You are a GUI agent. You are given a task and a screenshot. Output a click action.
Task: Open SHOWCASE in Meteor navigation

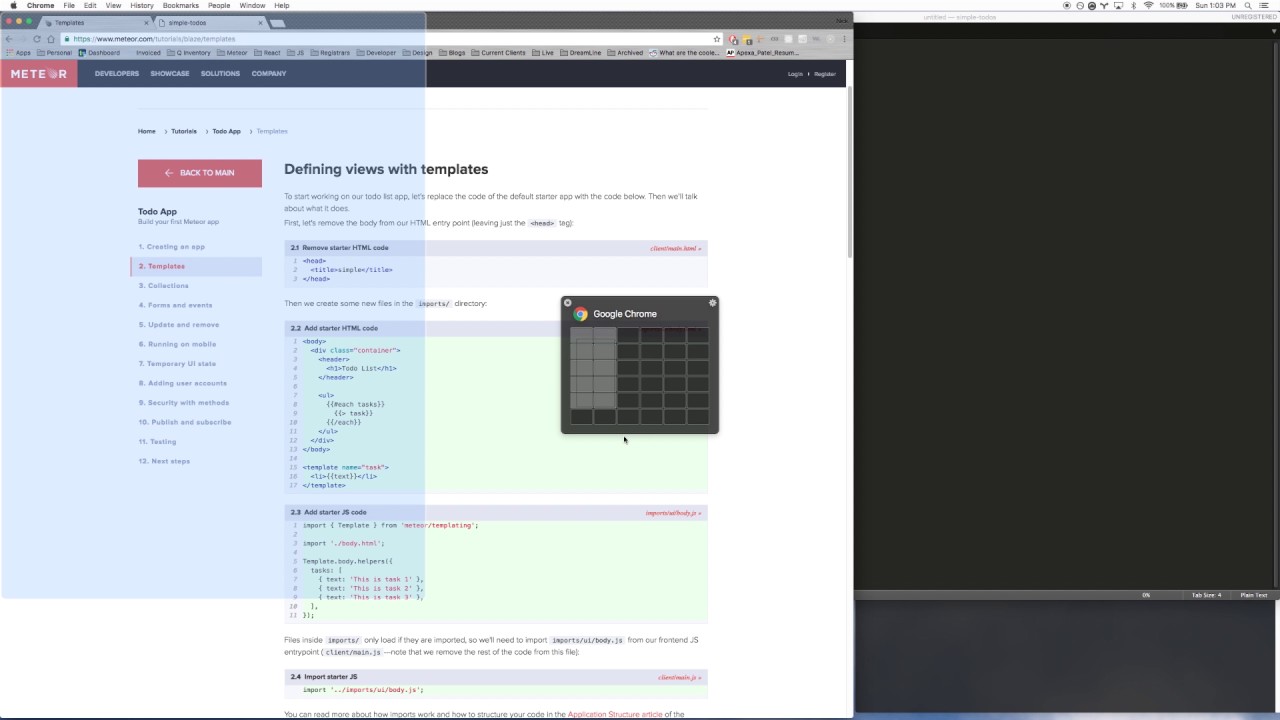coord(170,73)
